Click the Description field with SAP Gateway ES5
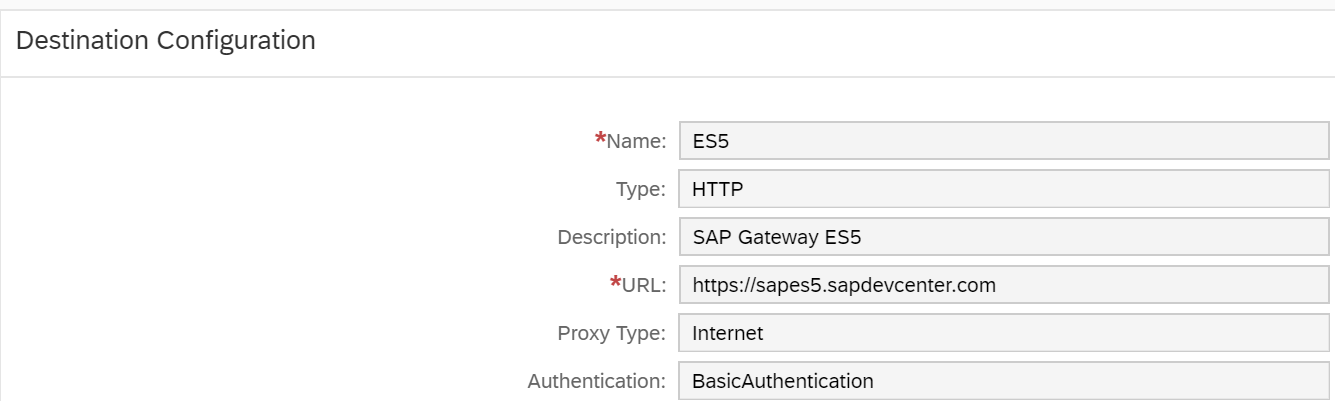The image size is (1335, 401). pyautogui.click(x=1003, y=237)
